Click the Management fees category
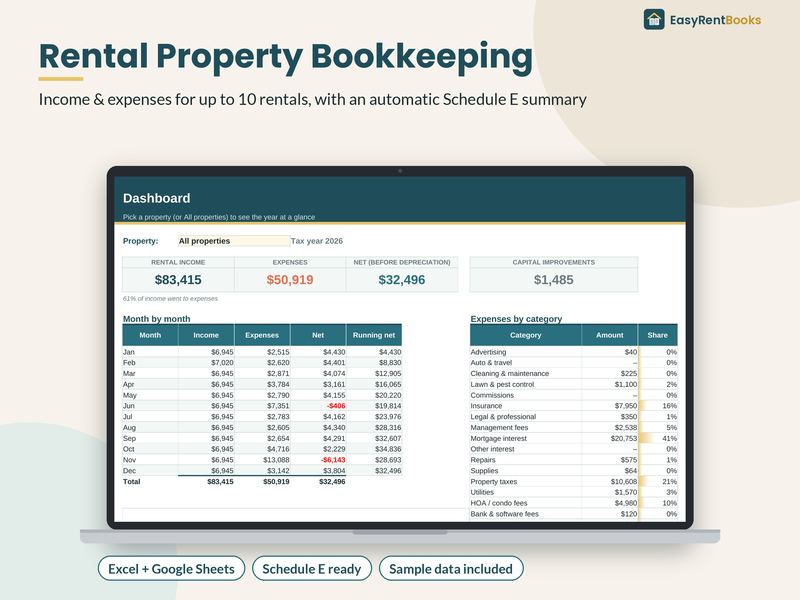The width and height of the screenshot is (800, 600). [x=499, y=428]
